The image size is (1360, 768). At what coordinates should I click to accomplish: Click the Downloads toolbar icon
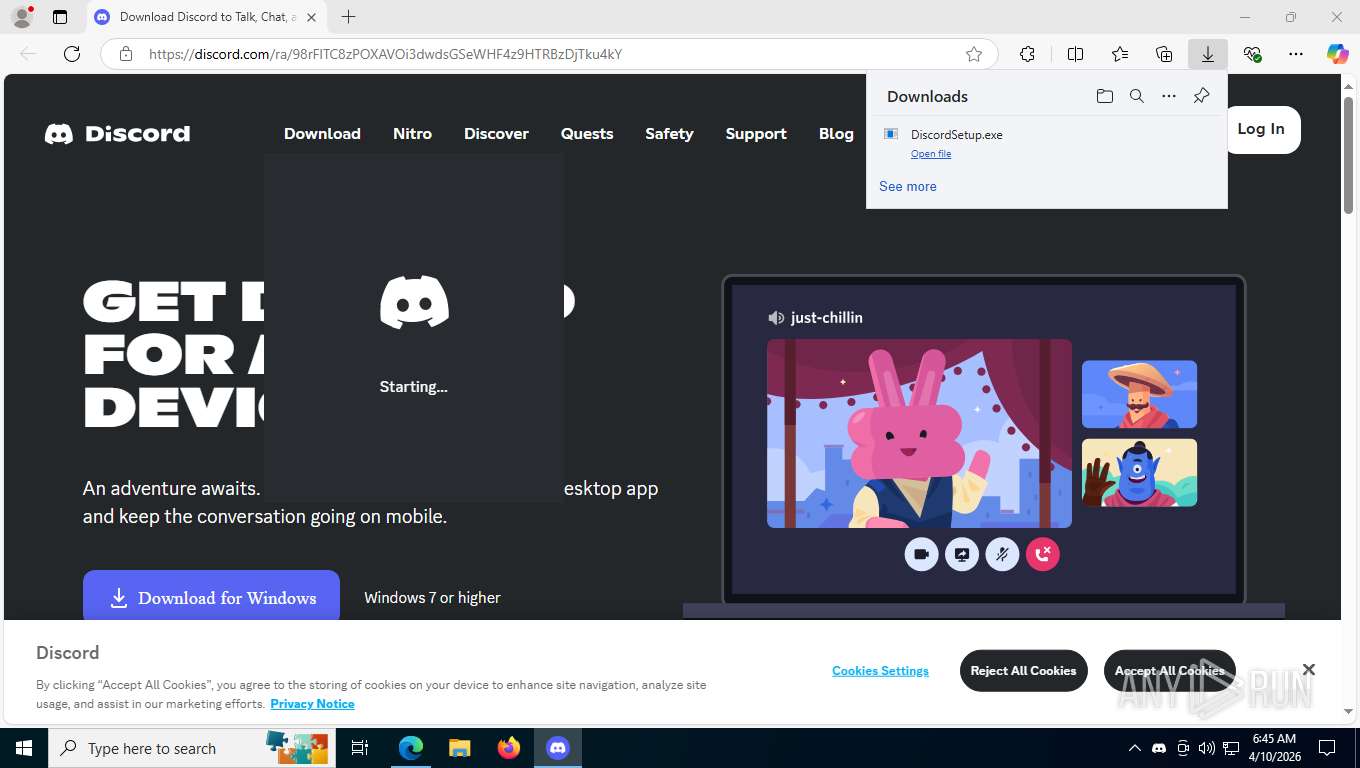1208,54
